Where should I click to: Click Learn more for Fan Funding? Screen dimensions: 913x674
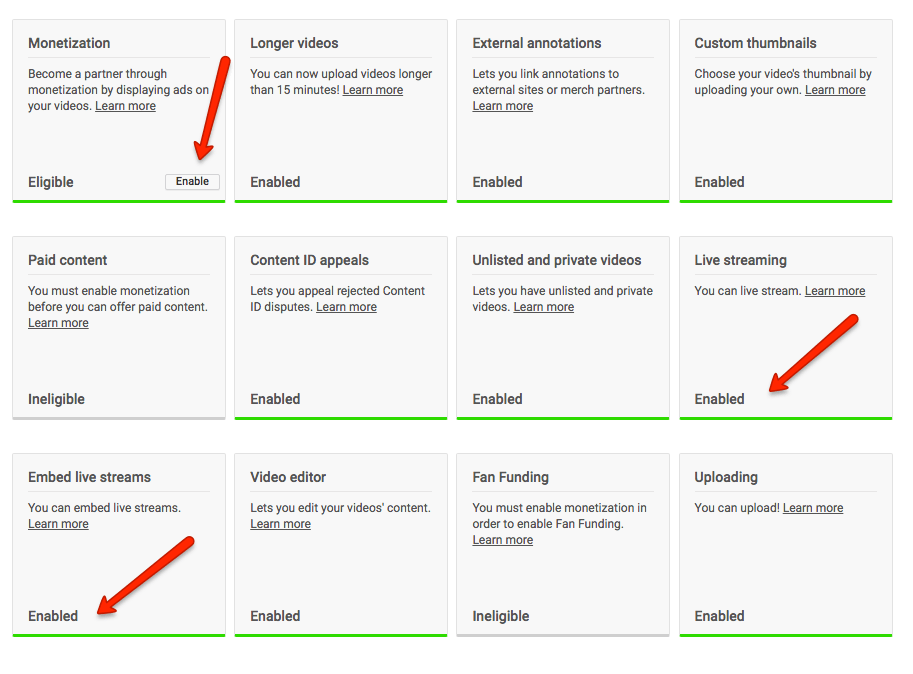502,540
